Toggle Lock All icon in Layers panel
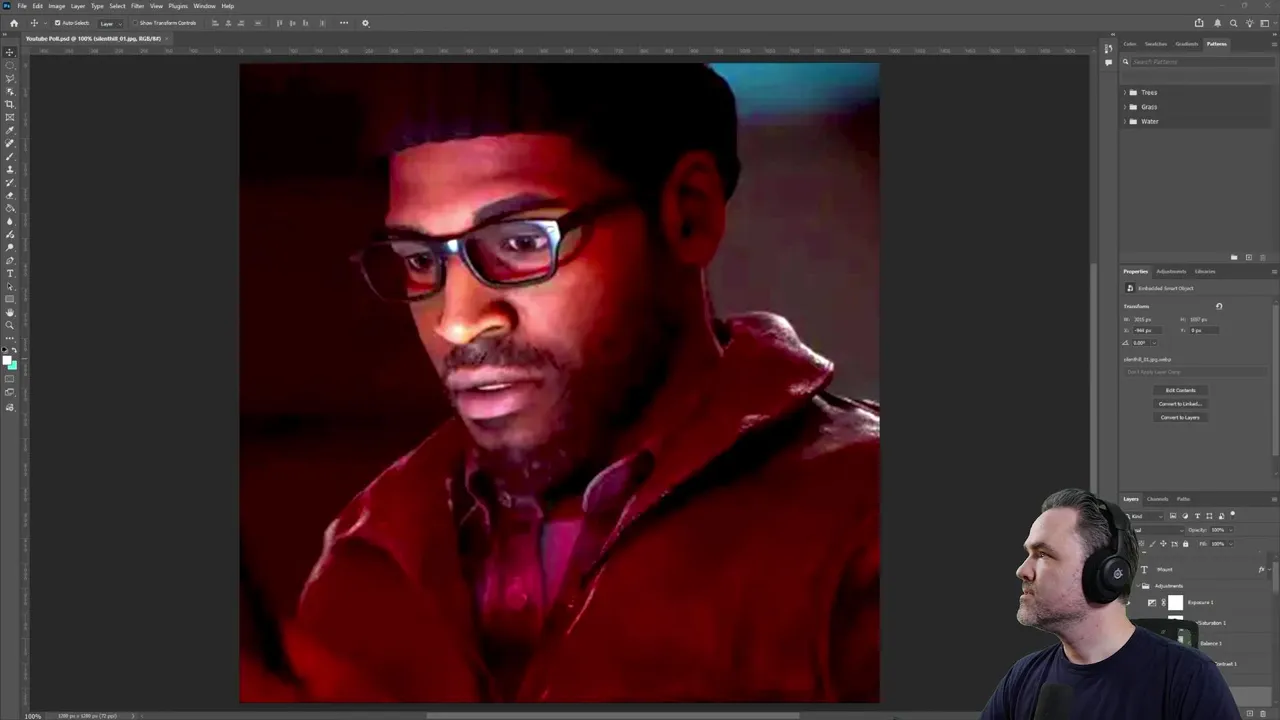 (1186, 544)
